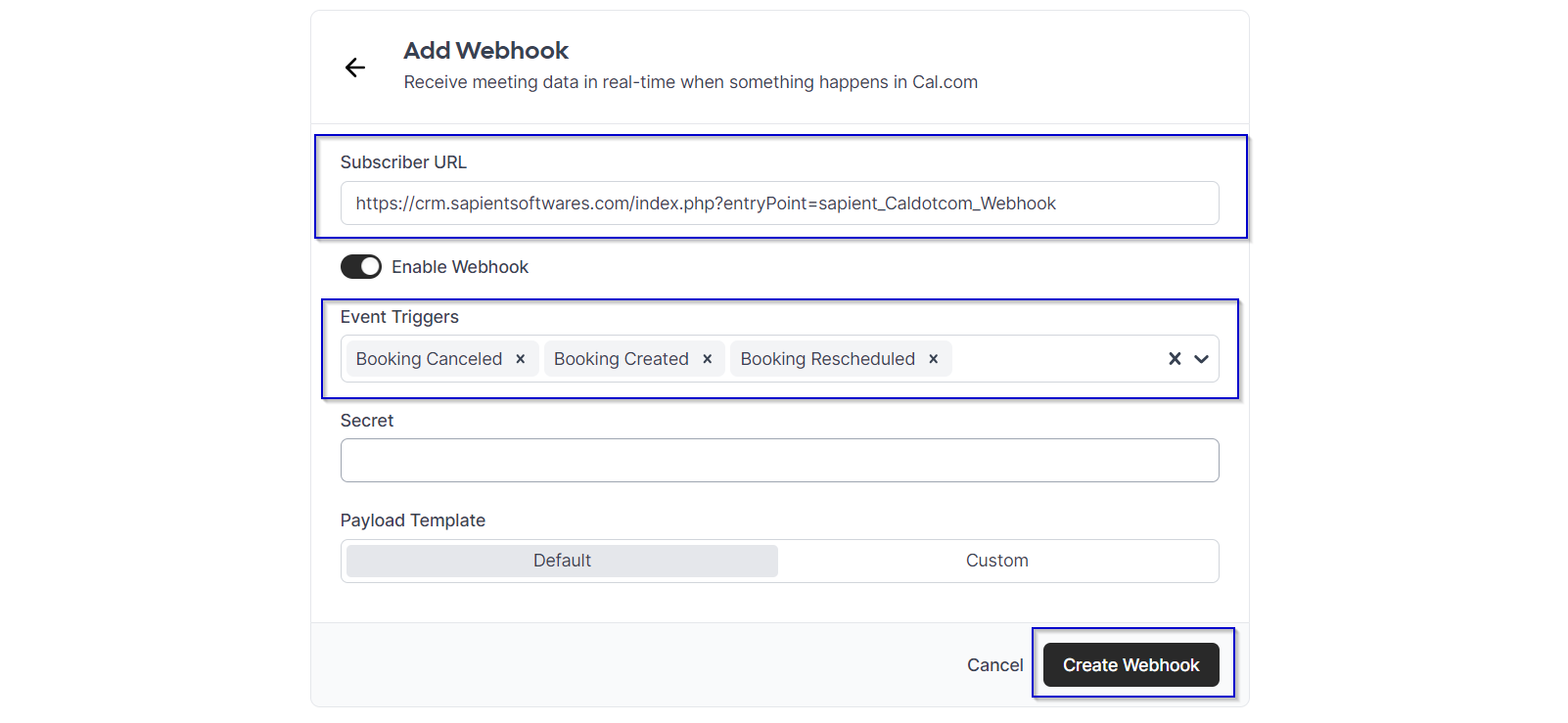Switch to the Custom payload template
The image size is (1568, 723).
point(997,561)
